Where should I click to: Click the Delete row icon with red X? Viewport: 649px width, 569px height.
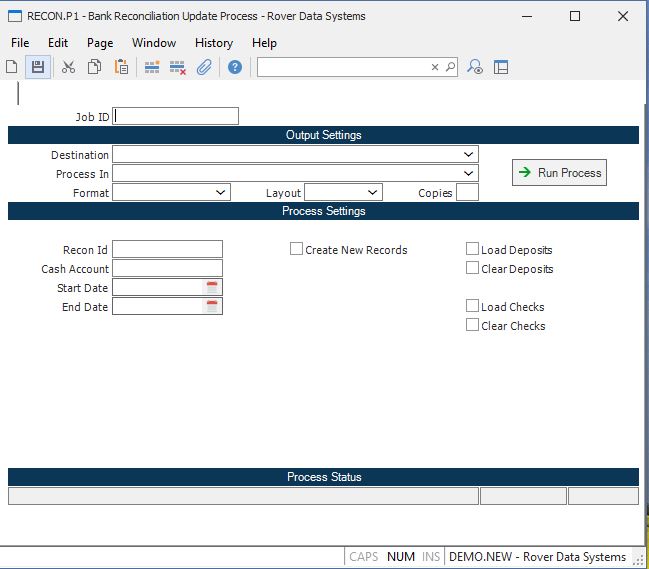178,67
